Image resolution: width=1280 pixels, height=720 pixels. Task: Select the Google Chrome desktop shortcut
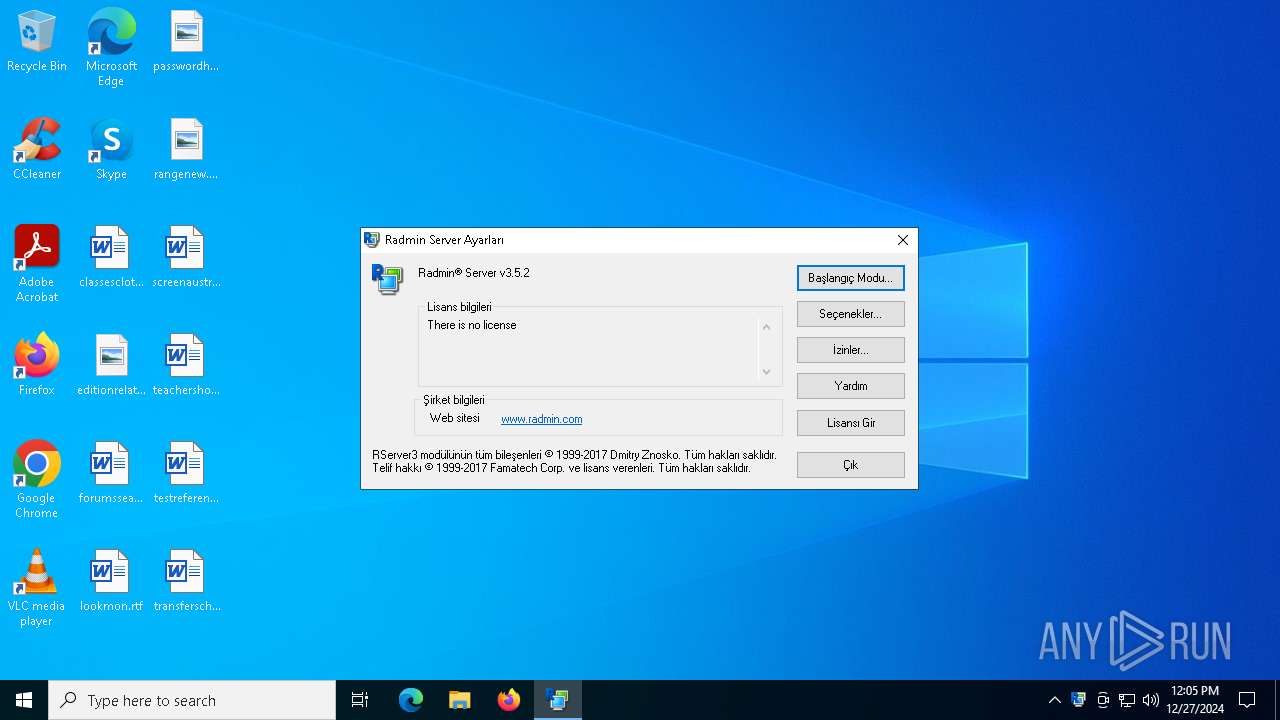coord(37,480)
